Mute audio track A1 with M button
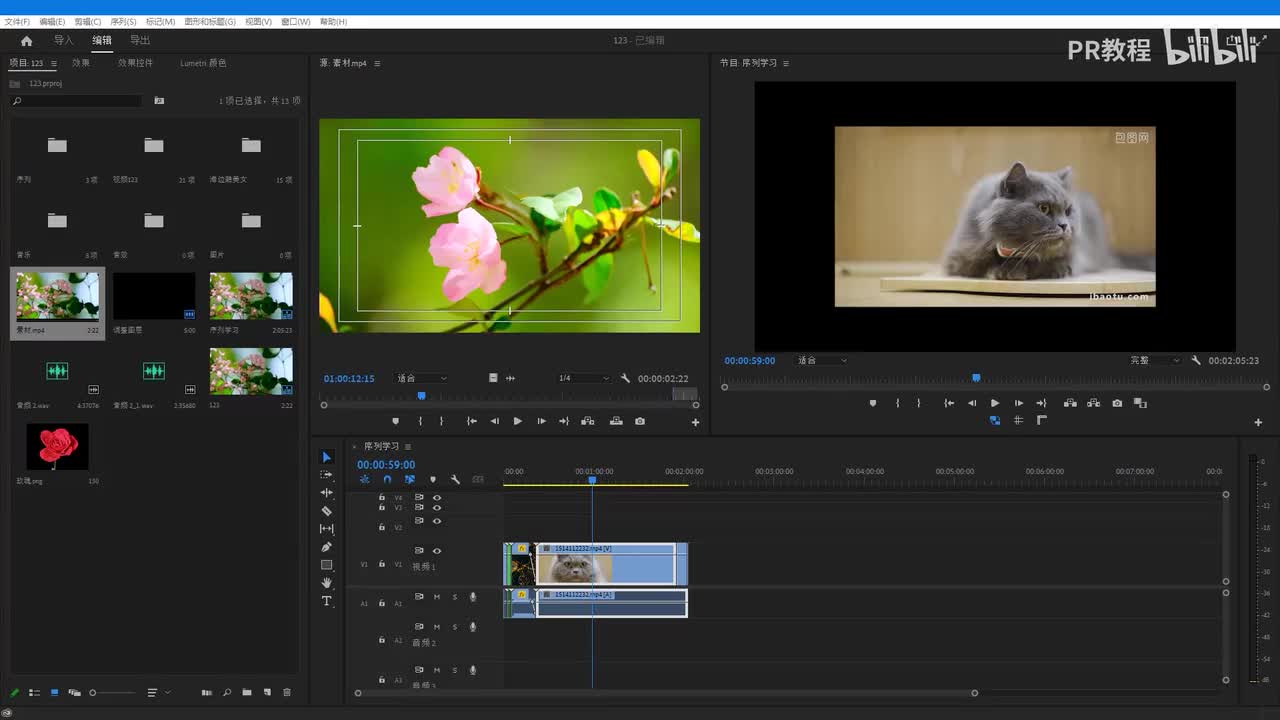This screenshot has height=720, width=1280. 437,597
